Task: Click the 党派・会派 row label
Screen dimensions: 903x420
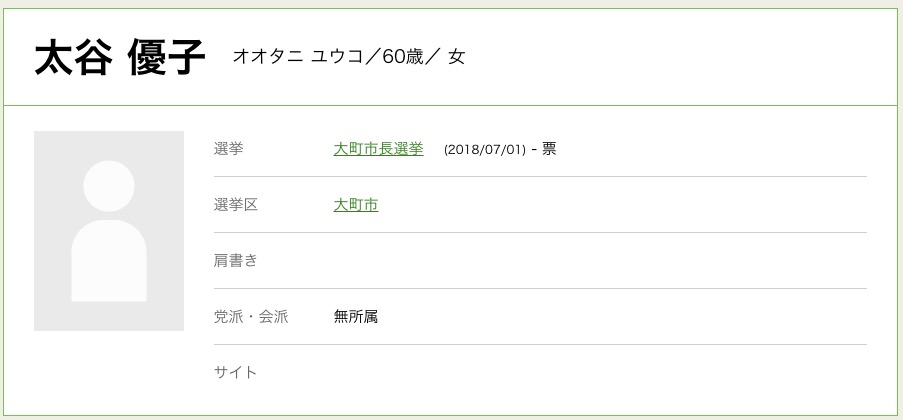Action: (x=251, y=317)
